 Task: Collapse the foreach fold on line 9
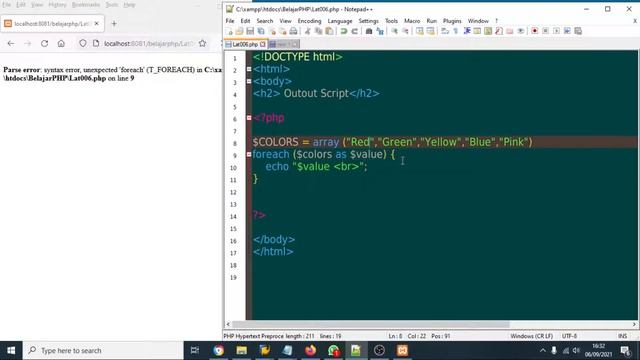249,155
